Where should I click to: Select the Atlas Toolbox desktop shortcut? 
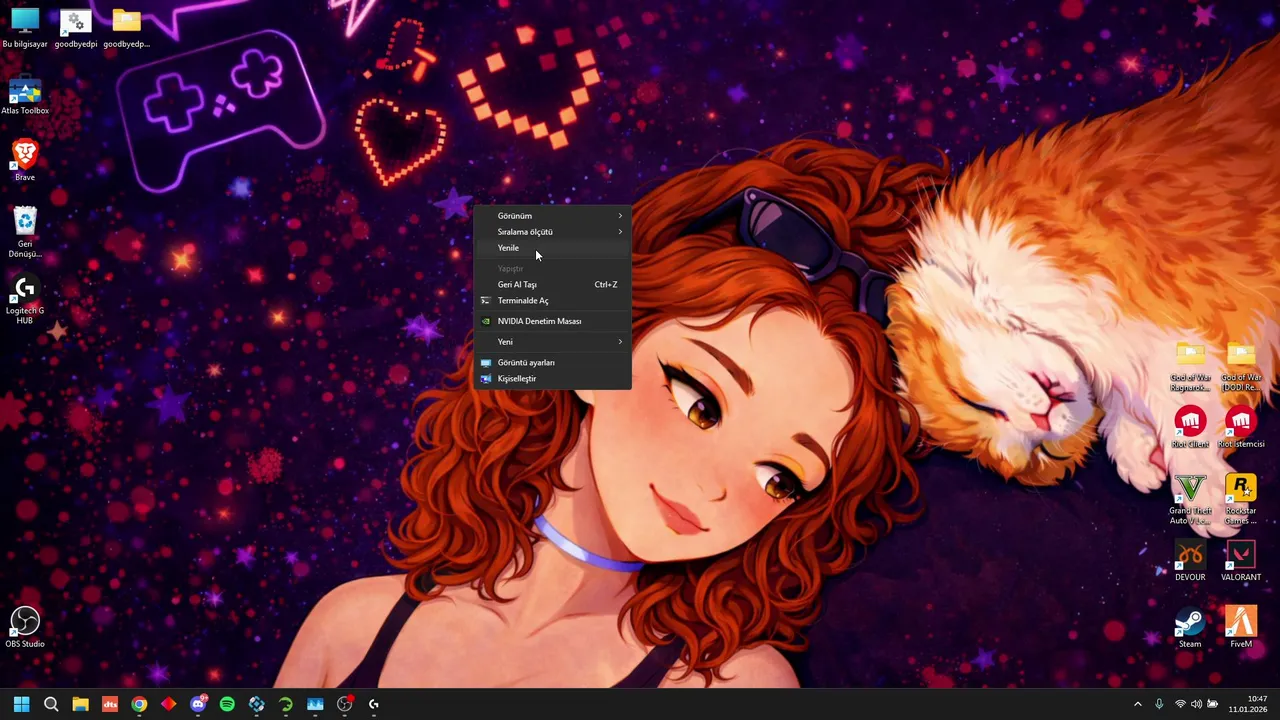[x=25, y=96]
